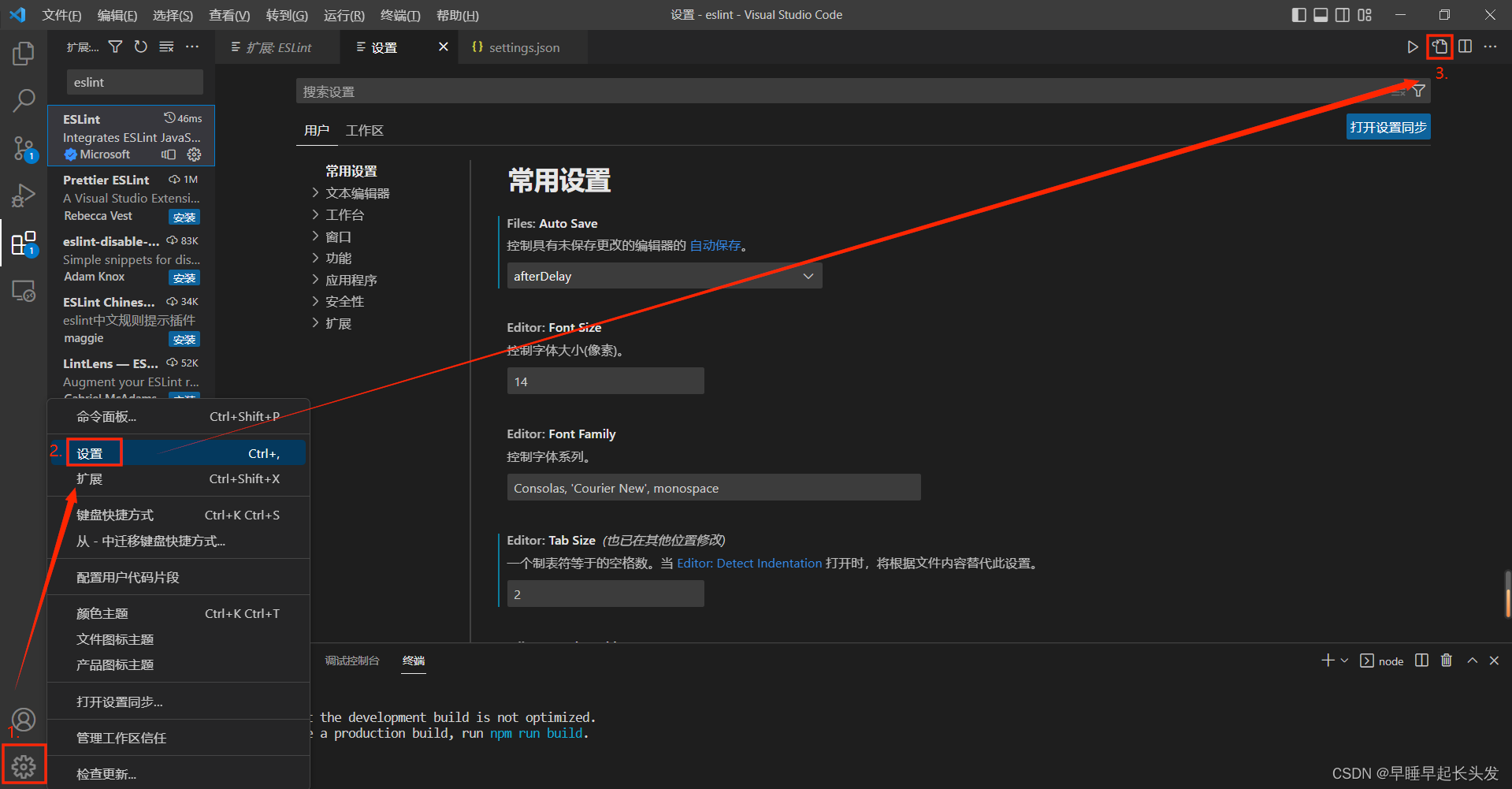
Task: Switch to Workspace settings scope tab
Action: [364, 131]
